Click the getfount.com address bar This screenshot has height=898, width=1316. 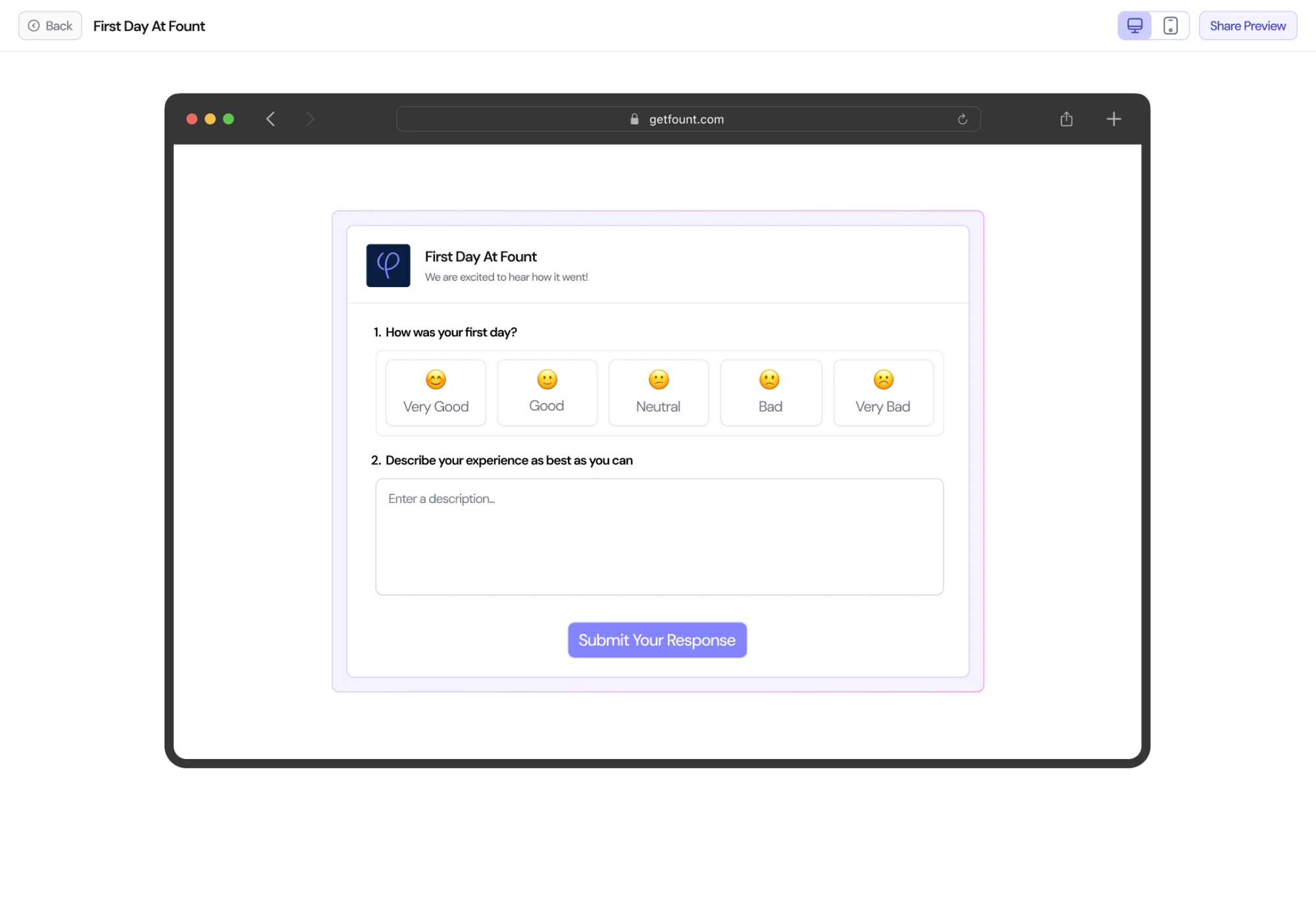688,119
